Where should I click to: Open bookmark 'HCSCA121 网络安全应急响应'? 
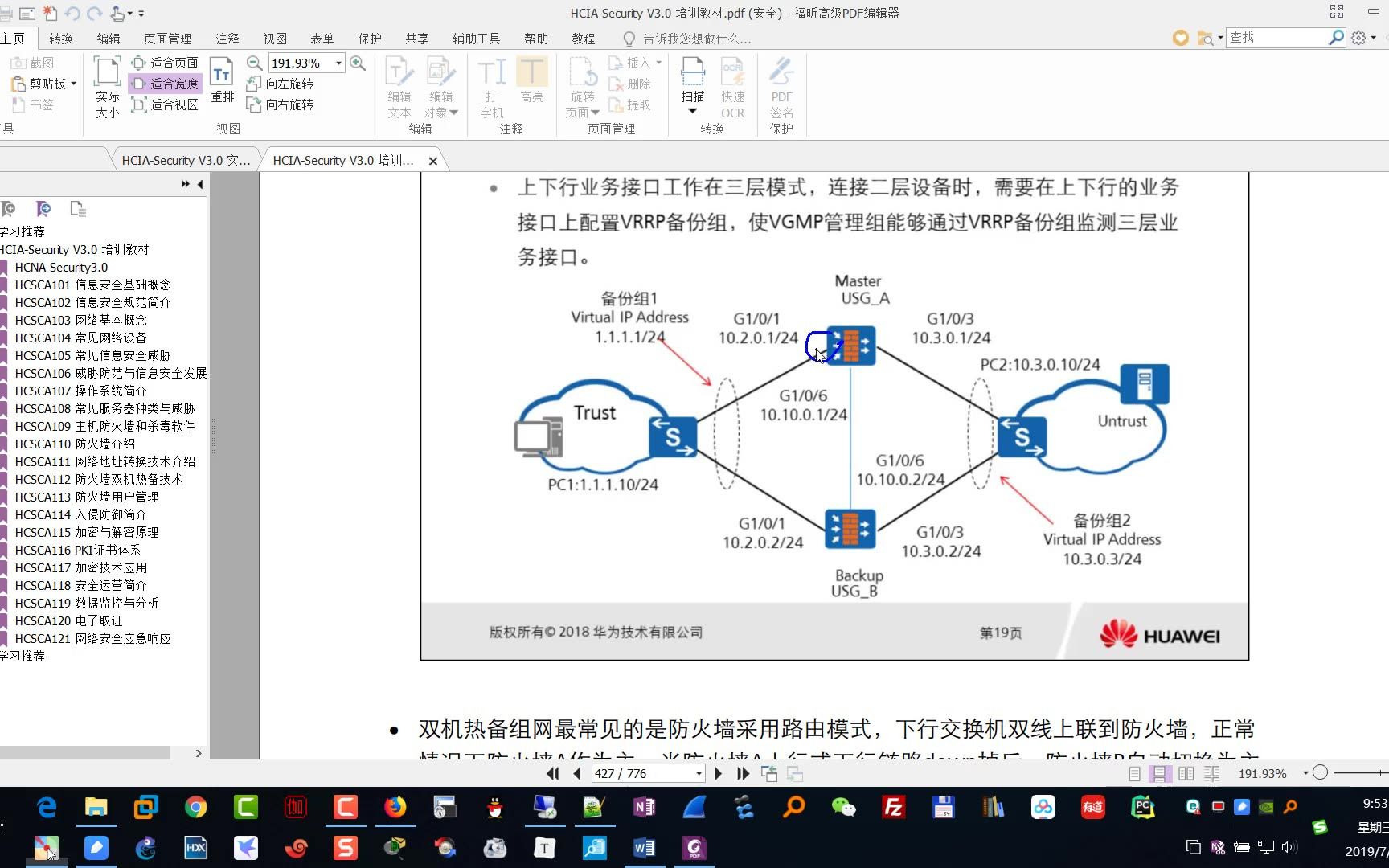pyautogui.click(x=92, y=638)
